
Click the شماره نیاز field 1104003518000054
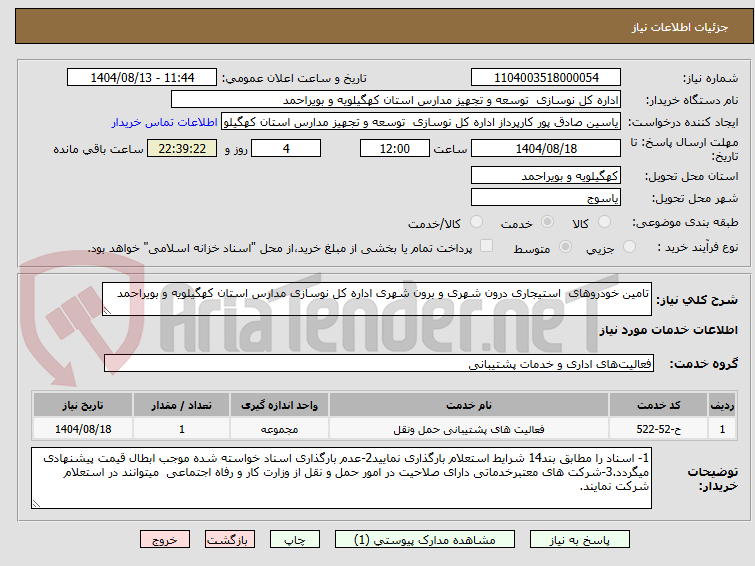(546, 78)
